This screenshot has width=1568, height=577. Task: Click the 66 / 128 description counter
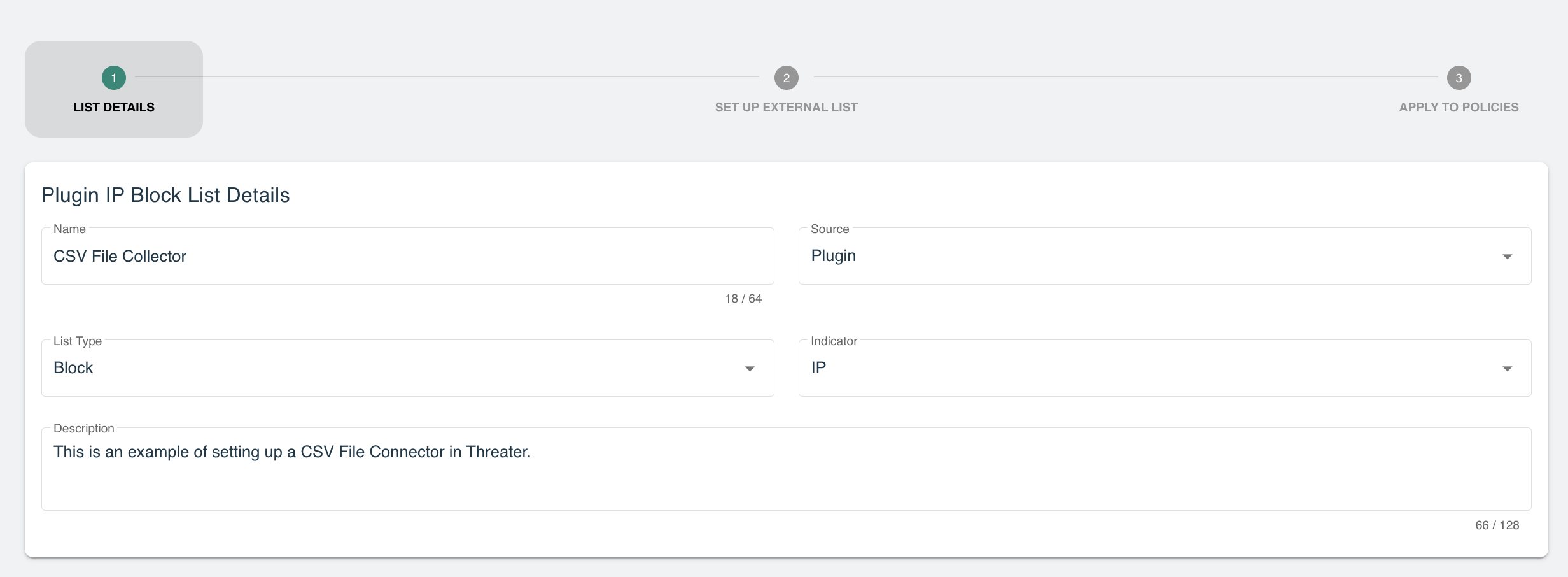point(1497,525)
